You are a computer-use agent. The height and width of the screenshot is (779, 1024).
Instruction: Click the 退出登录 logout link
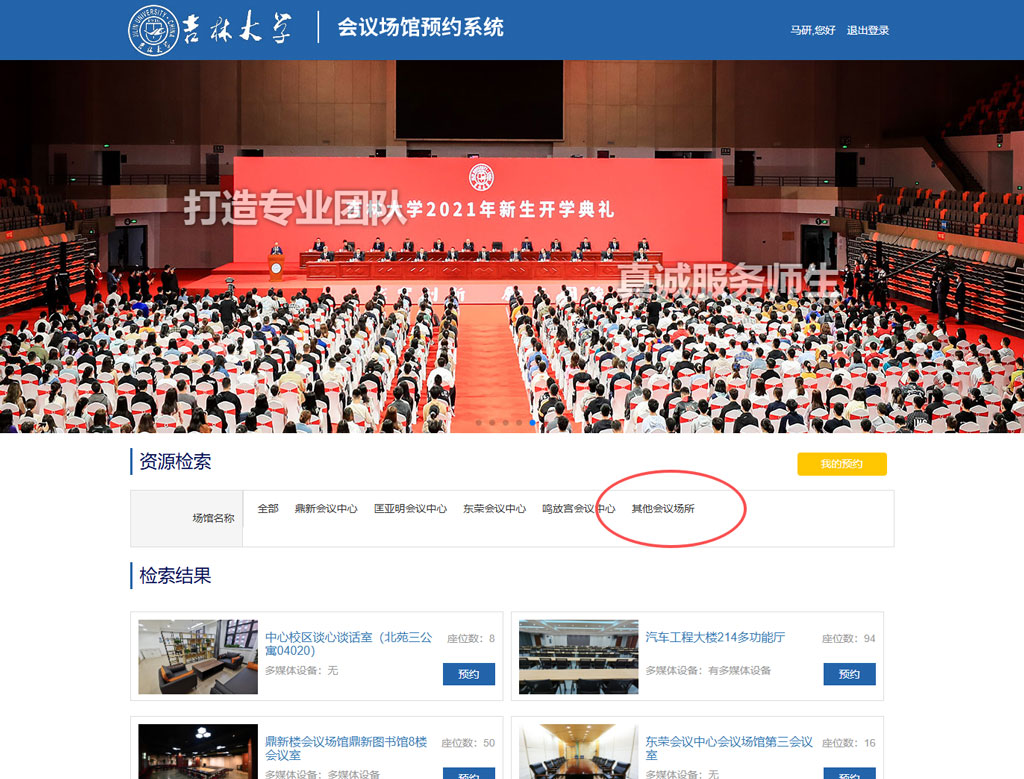click(868, 30)
